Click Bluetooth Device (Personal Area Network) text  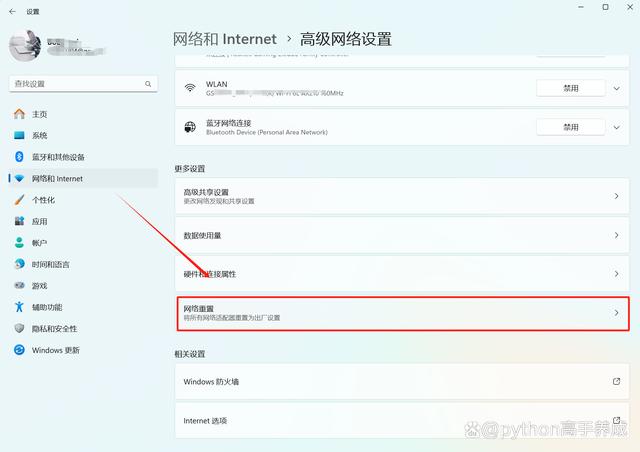267,132
